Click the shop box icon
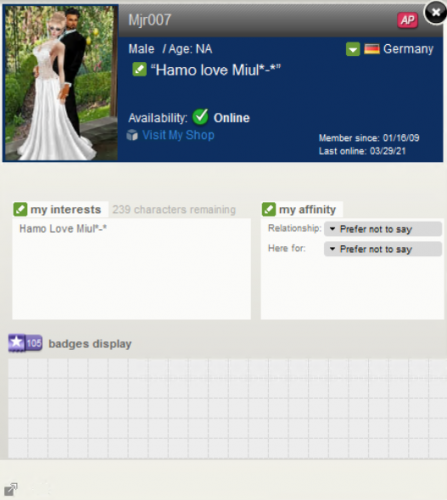The width and height of the screenshot is (447, 500). point(132,135)
